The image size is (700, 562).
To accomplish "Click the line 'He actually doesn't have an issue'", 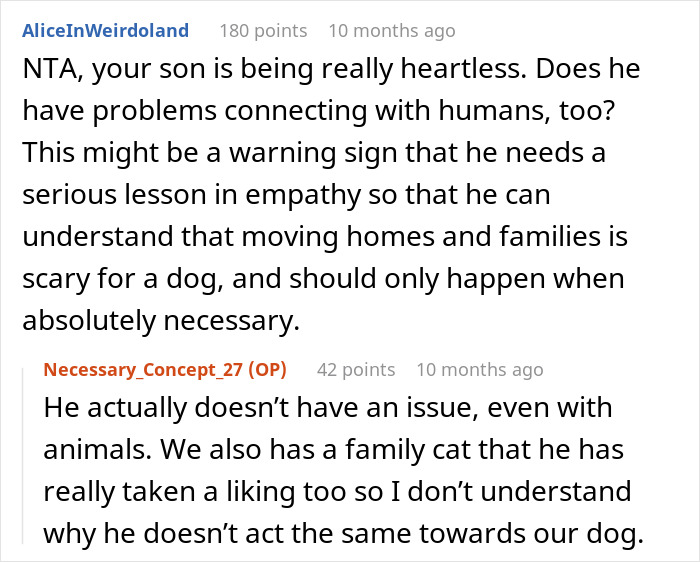I will tap(328, 408).
